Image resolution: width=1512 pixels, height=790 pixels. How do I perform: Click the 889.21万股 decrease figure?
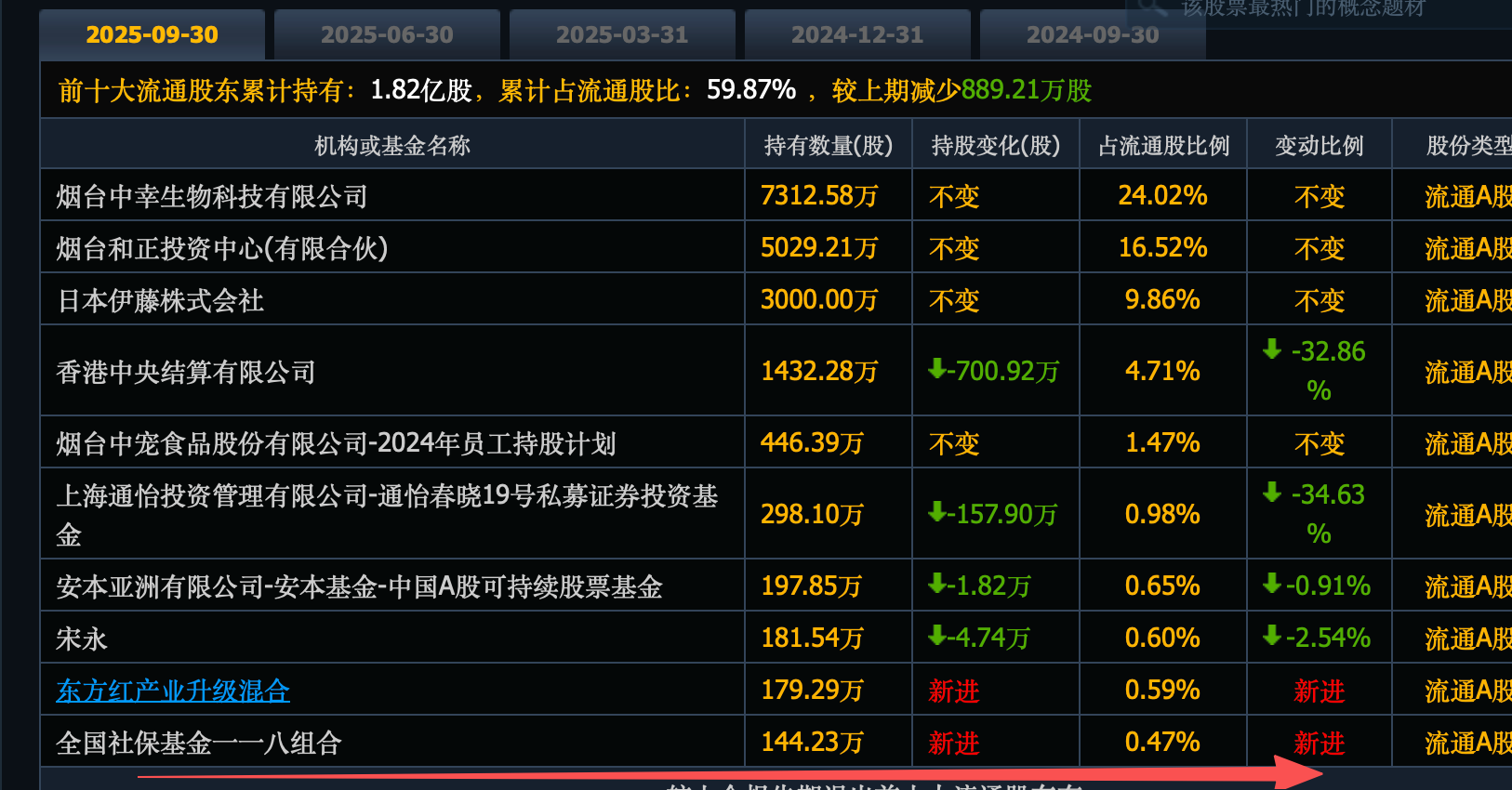(x=1027, y=90)
